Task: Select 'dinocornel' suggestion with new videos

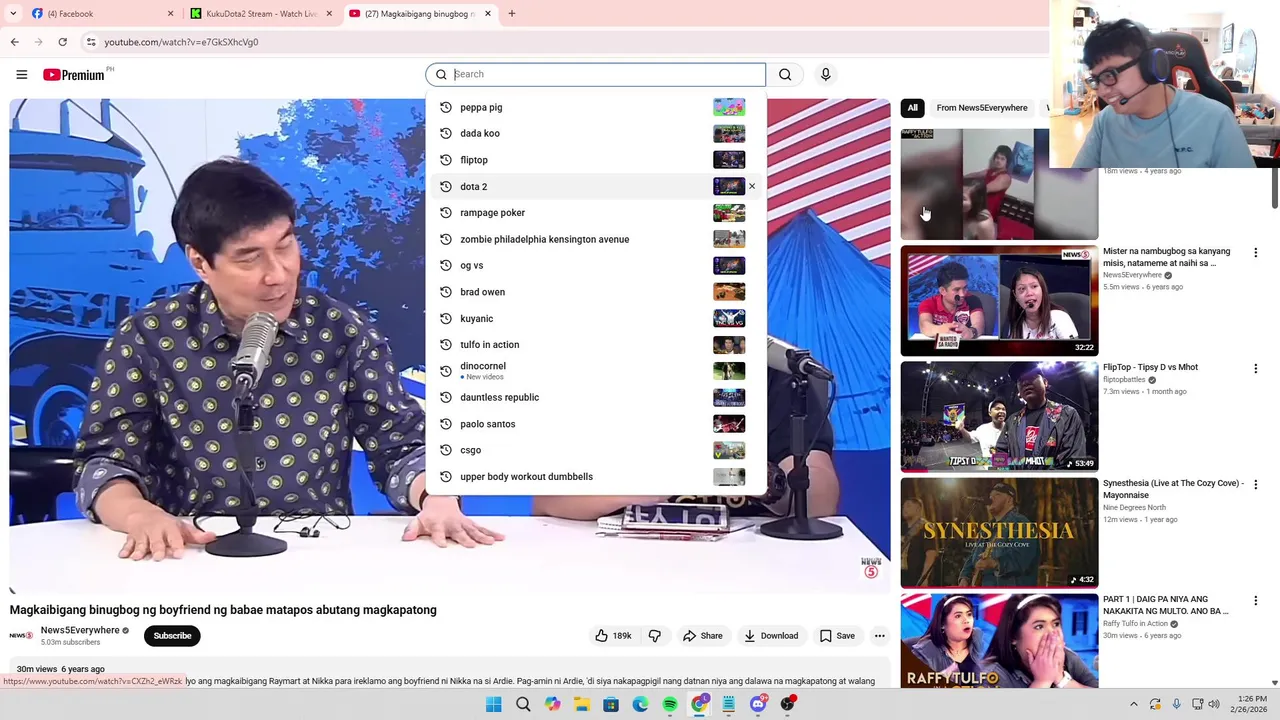Action: 596,371
